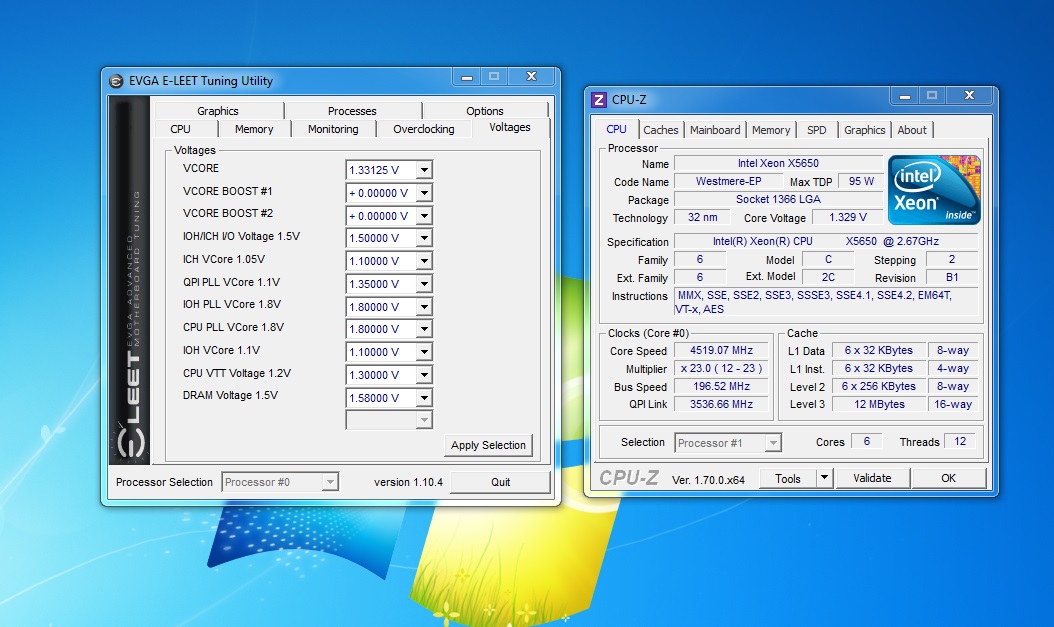Image resolution: width=1054 pixels, height=627 pixels.
Task: Expand the QPI PLL VCore dropdown
Action: [423, 284]
